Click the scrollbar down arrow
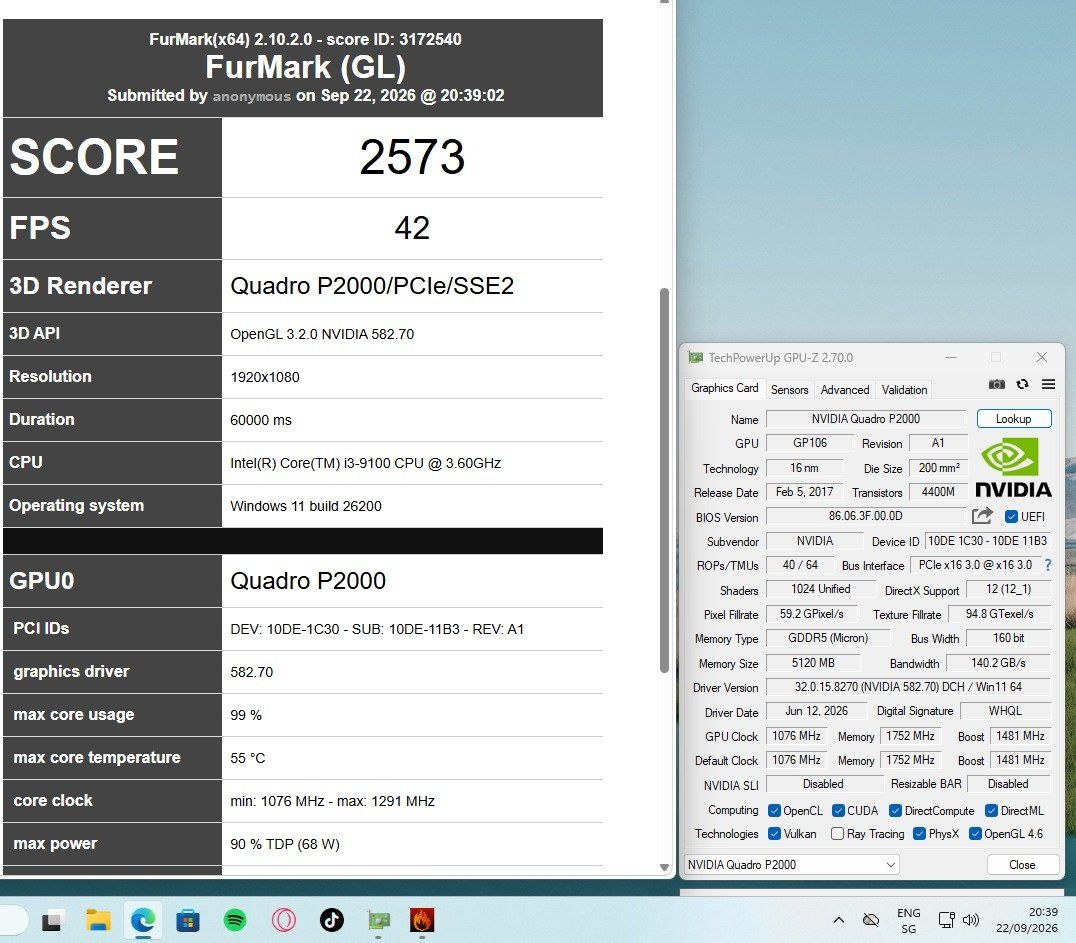Screen dimensions: 1076x943 point(664,868)
